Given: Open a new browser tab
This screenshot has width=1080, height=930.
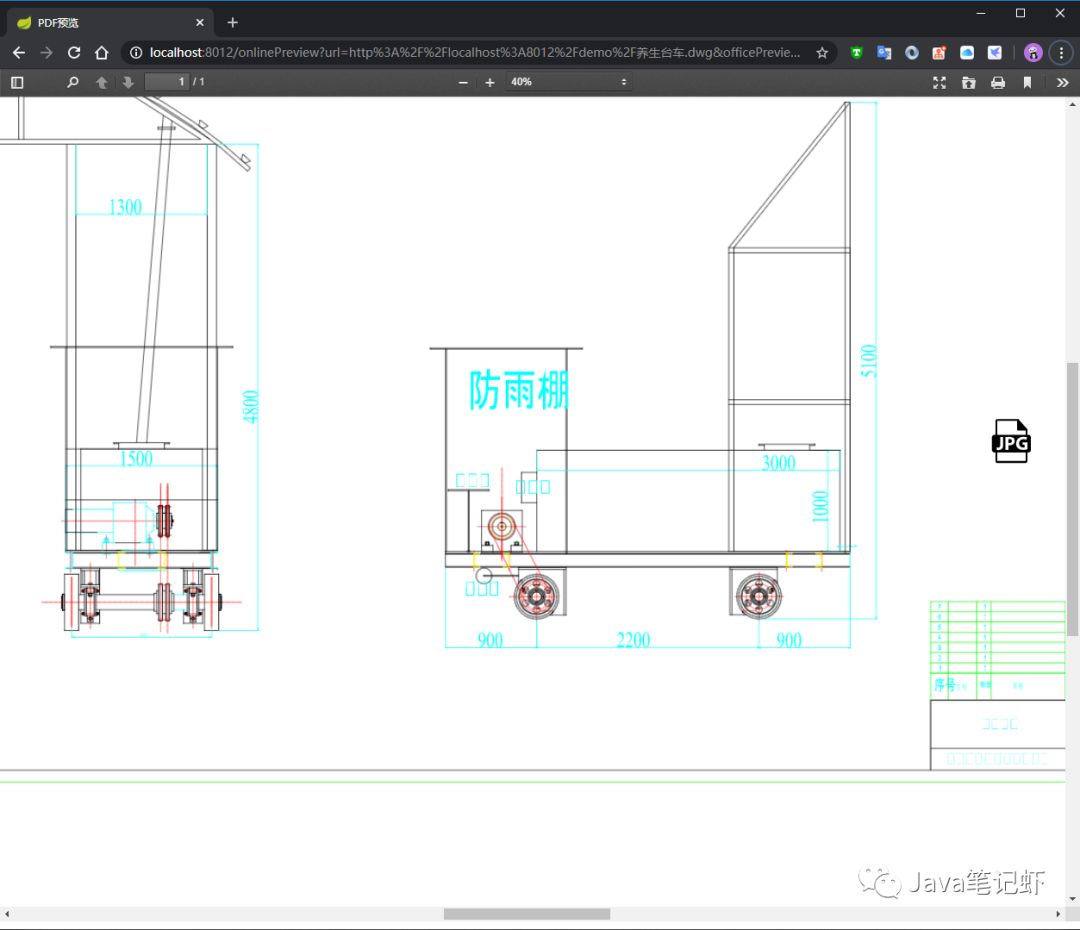Looking at the screenshot, I should (x=233, y=23).
